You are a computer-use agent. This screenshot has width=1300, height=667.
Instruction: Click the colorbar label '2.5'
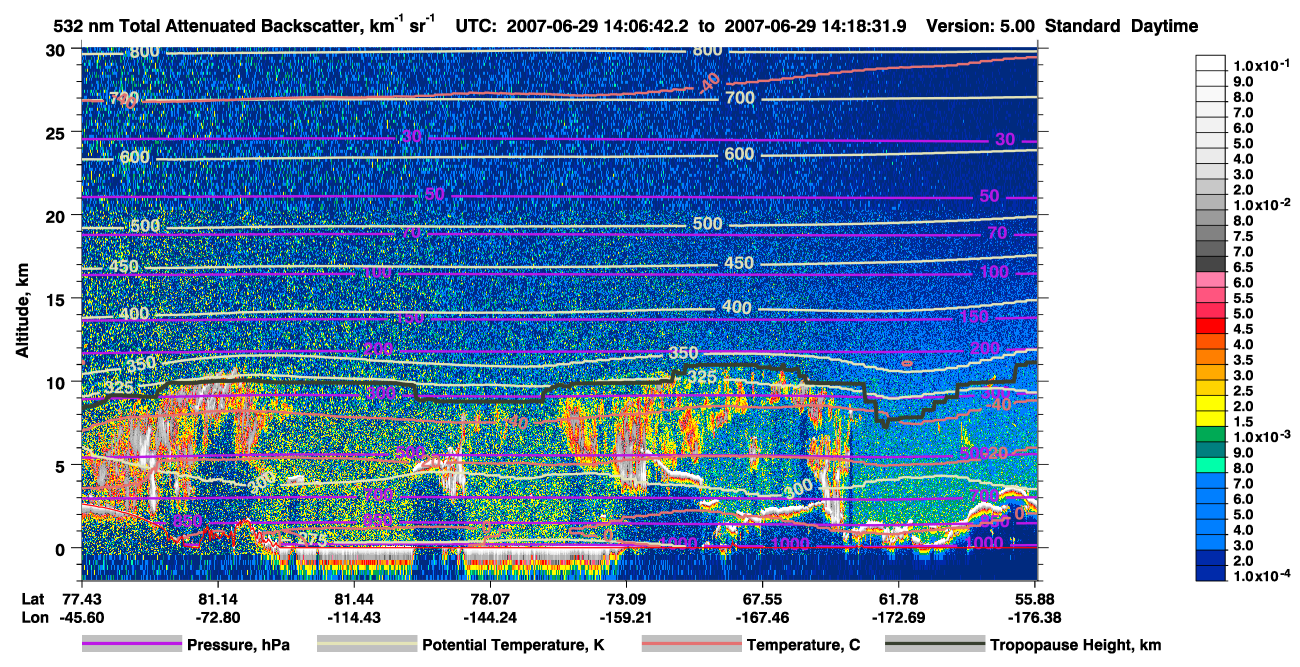point(1245,391)
